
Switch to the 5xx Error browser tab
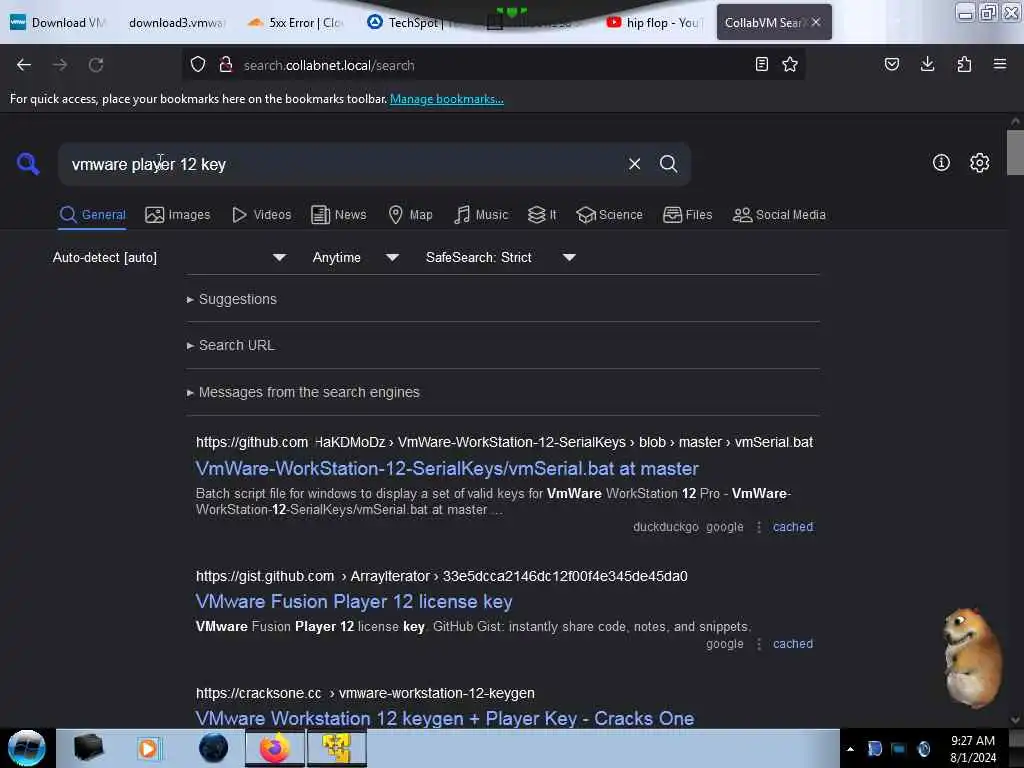295,23
